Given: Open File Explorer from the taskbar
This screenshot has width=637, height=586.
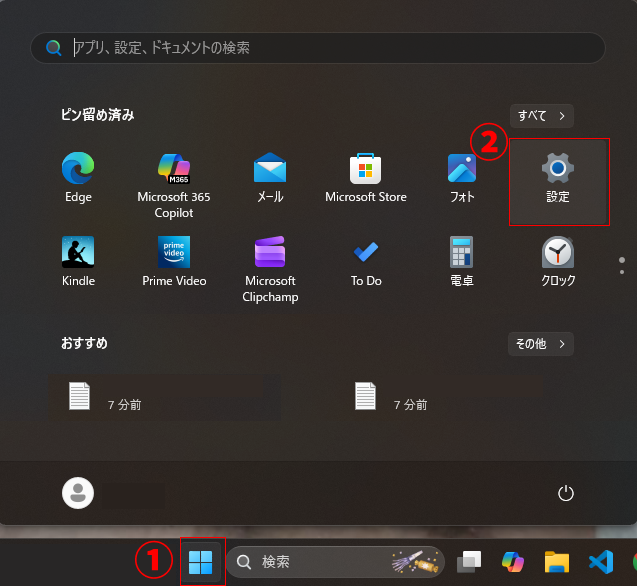Looking at the screenshot, I should coord(556,562).
